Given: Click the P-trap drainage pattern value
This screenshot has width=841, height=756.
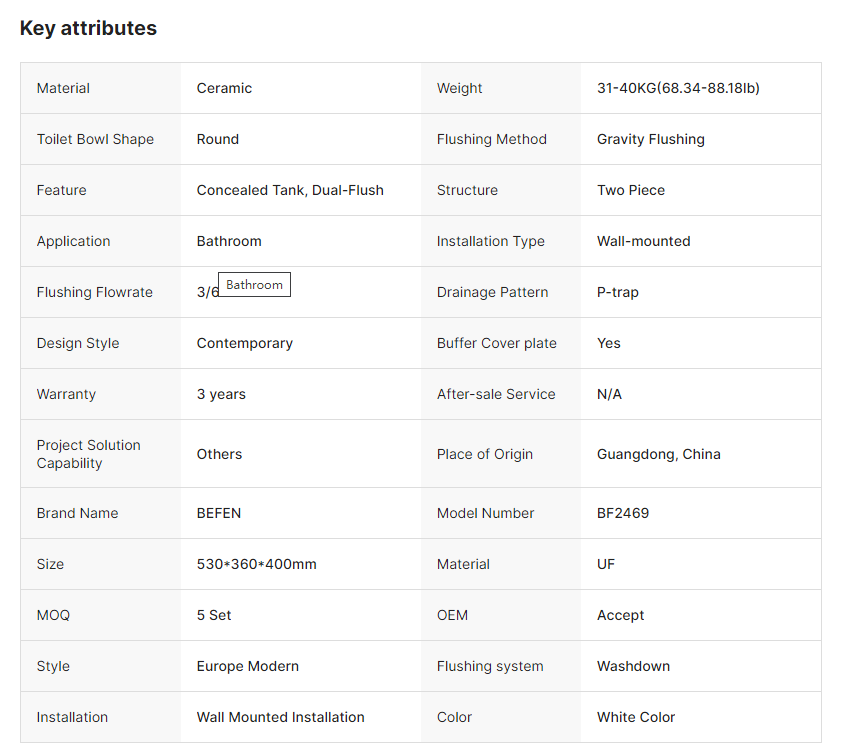Looking at the screenshot, I should point(617,292).
